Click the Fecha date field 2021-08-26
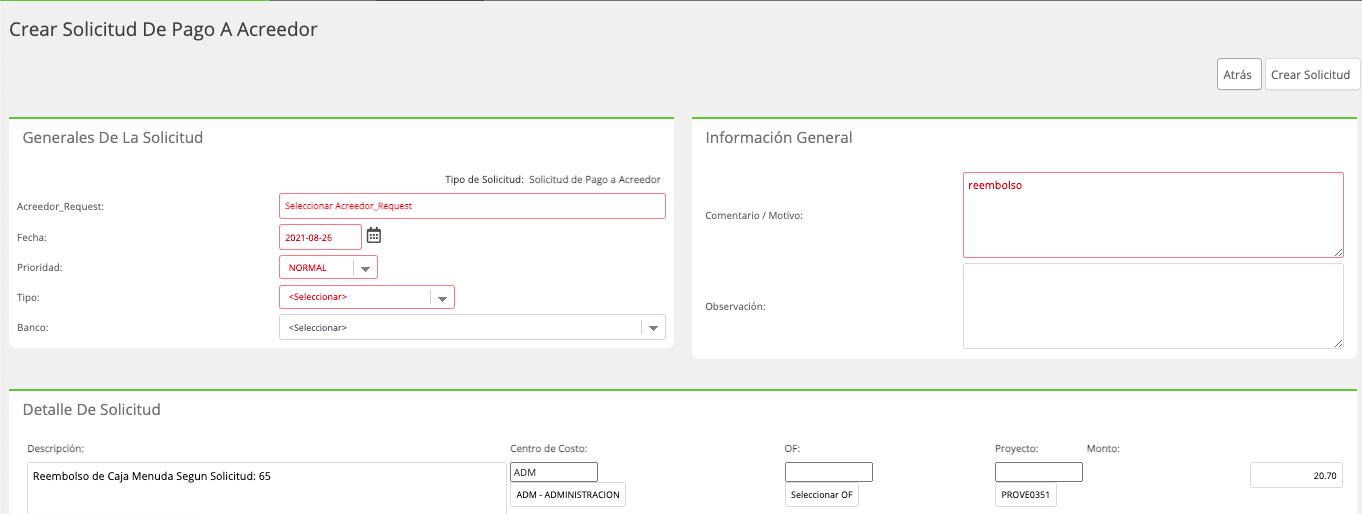The width and height of the screenshot is (1362, 514). [x=320, y=238]
